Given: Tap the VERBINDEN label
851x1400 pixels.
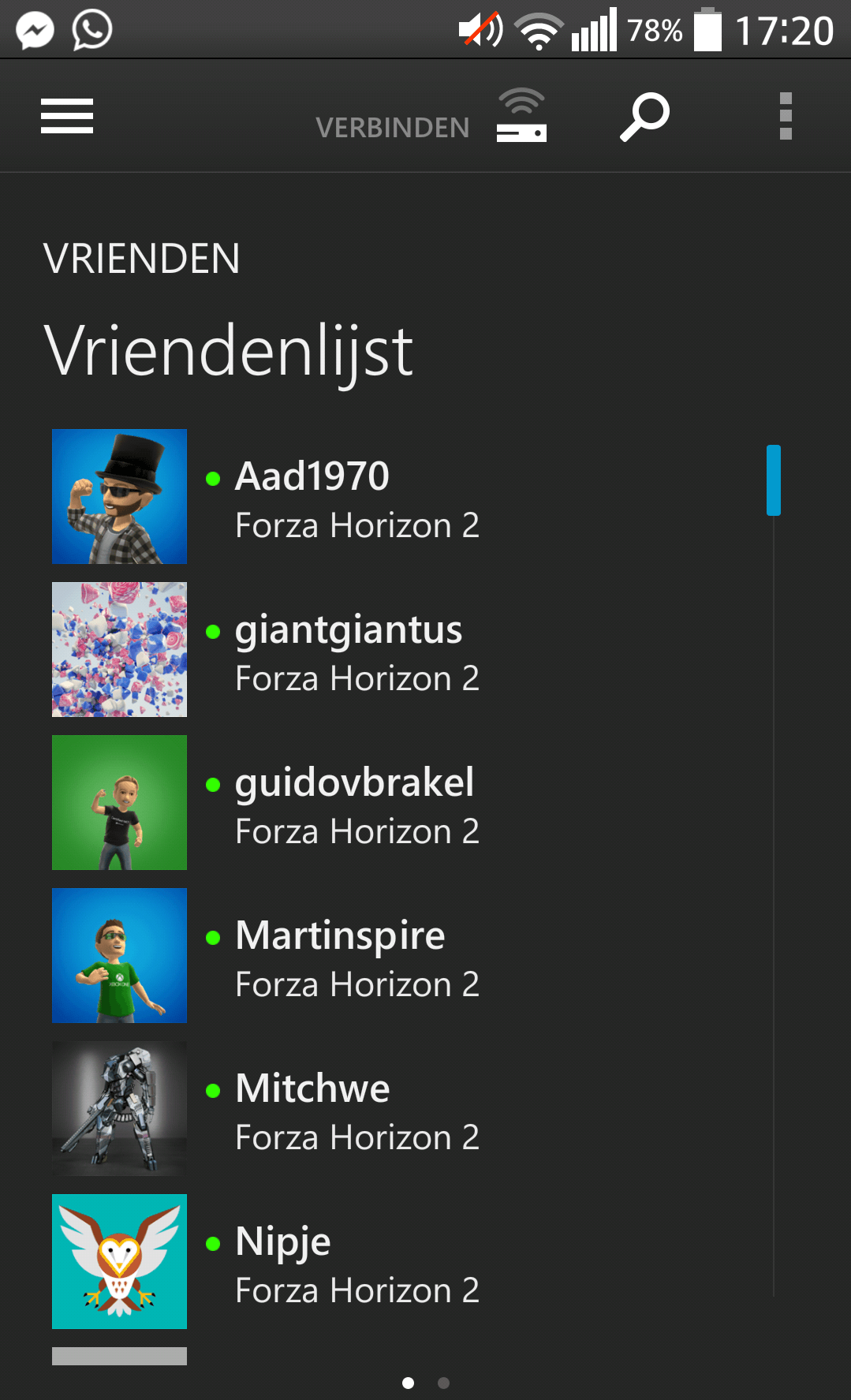Looking at the screenshot, I should (393, 128).
